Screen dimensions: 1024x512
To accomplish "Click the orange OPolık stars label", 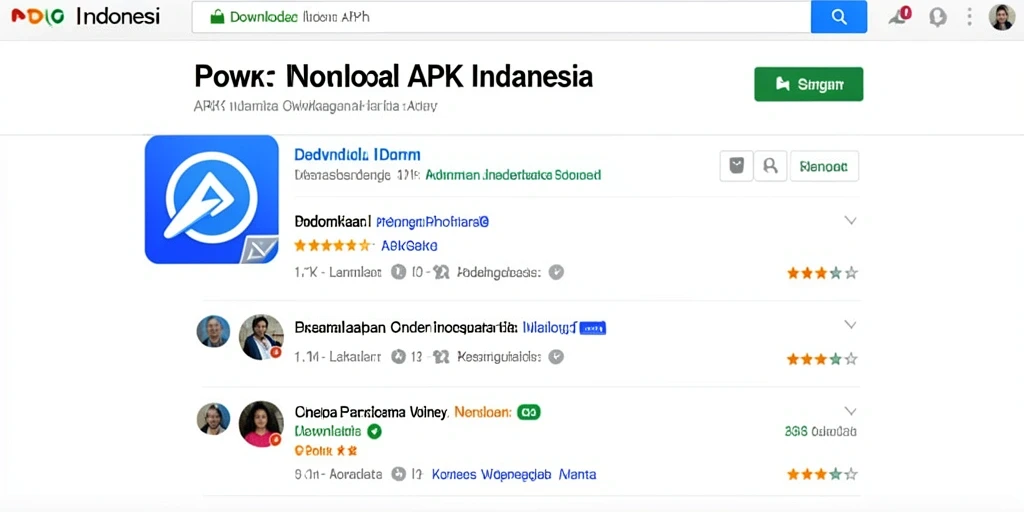I will click(x=326, y=451).
